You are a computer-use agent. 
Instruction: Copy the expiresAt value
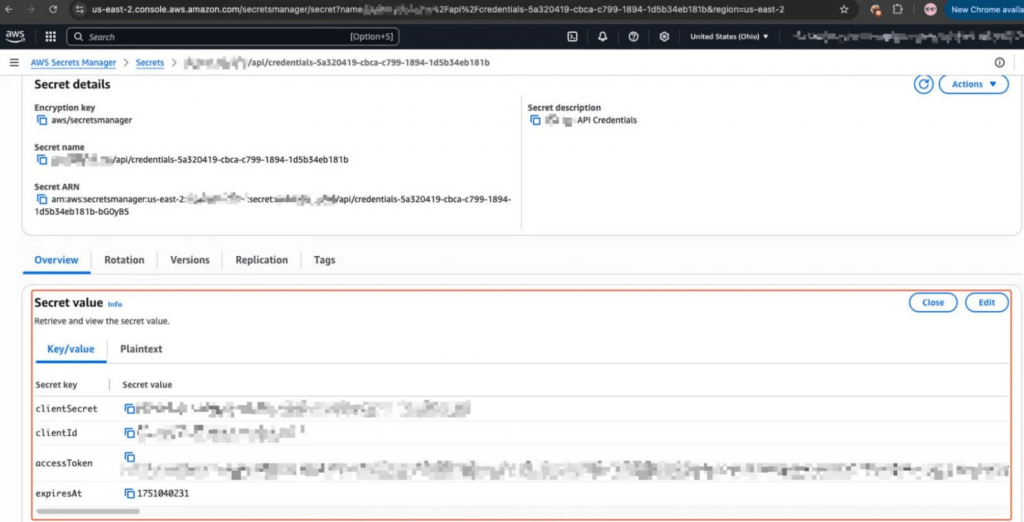tap(129, 493)
